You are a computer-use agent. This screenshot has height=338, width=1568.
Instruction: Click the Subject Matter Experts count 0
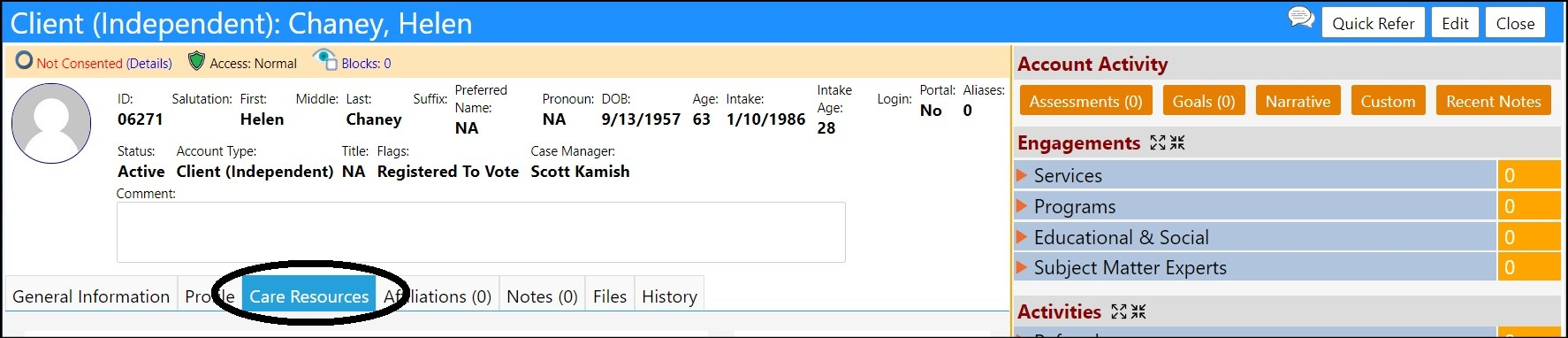tap(1528, 267)
